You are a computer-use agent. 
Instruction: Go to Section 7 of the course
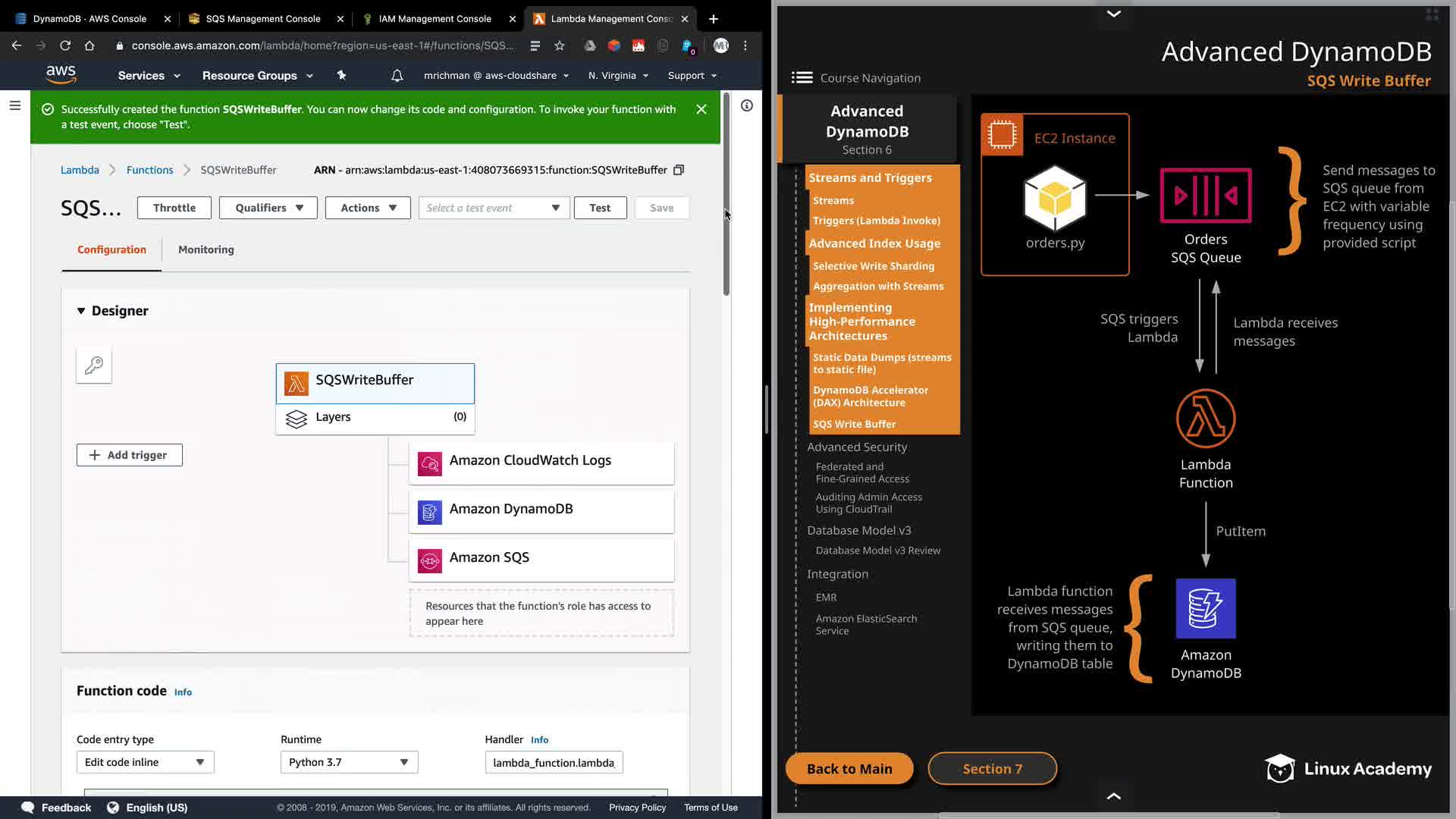coord(992,768)
